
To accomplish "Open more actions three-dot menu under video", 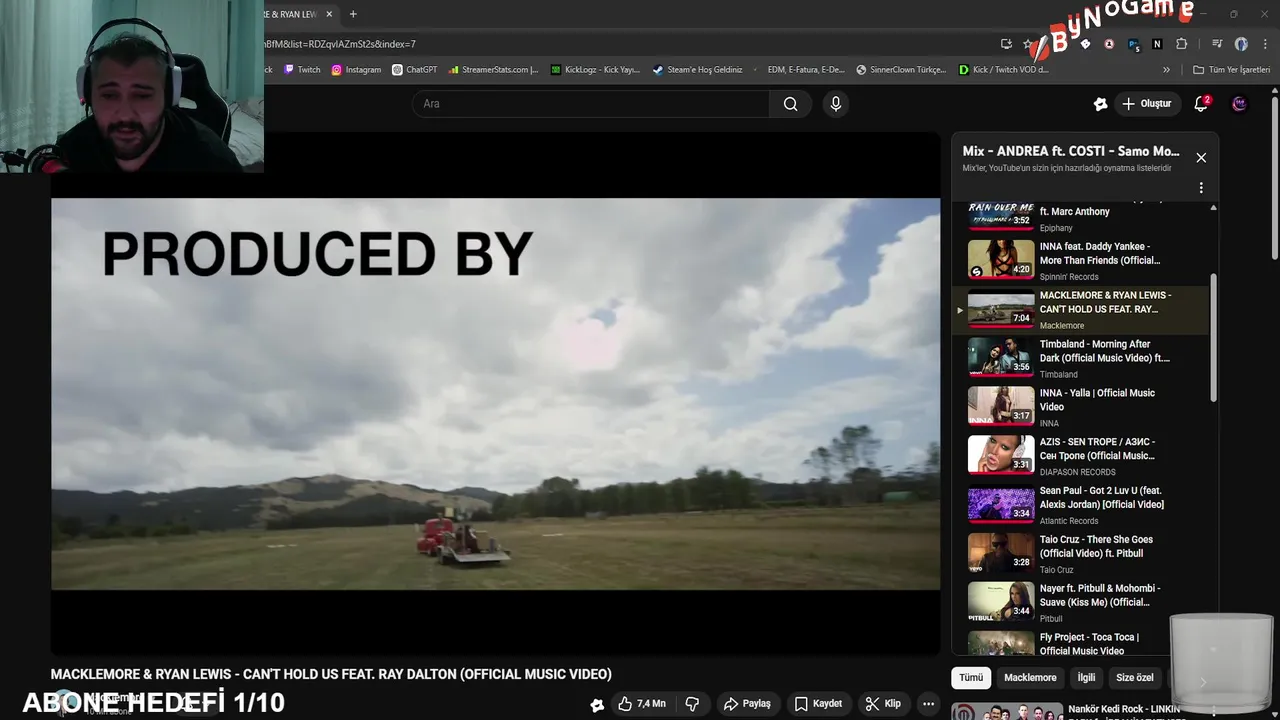I will (x=928, y=704).
